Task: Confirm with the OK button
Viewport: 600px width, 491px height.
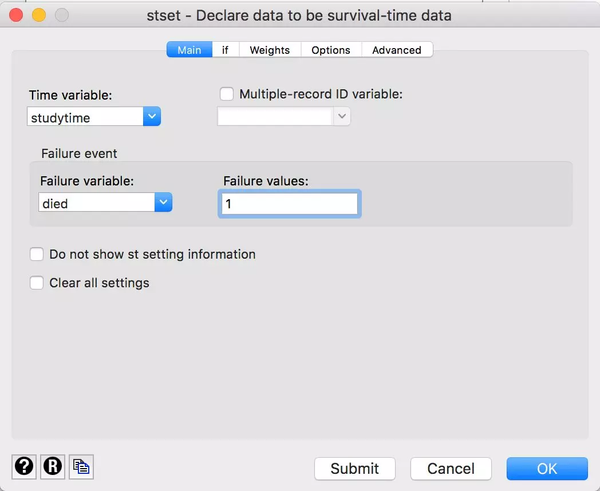Action: pos(547,468)
